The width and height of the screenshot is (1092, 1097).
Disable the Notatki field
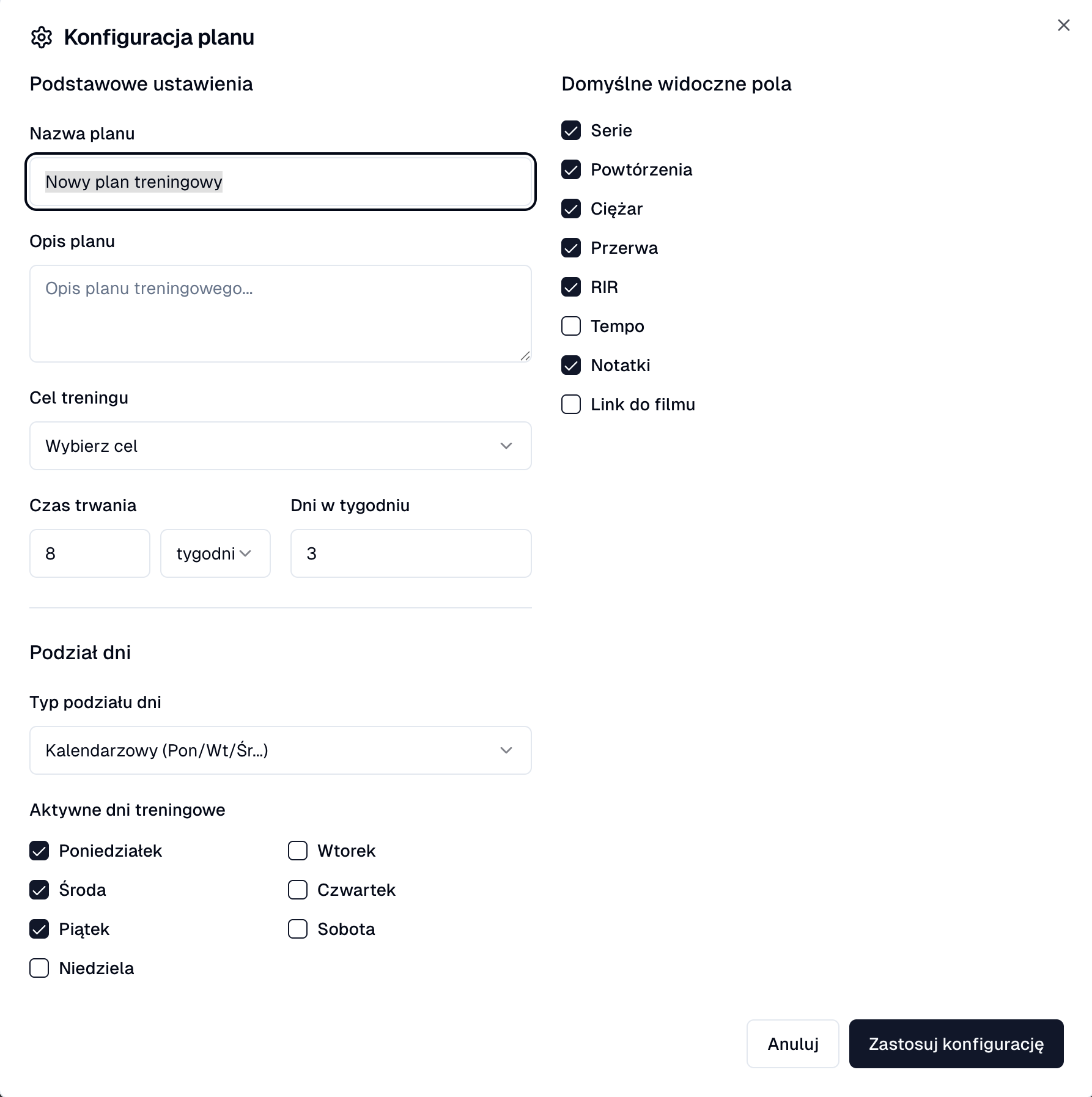[570, 365]
